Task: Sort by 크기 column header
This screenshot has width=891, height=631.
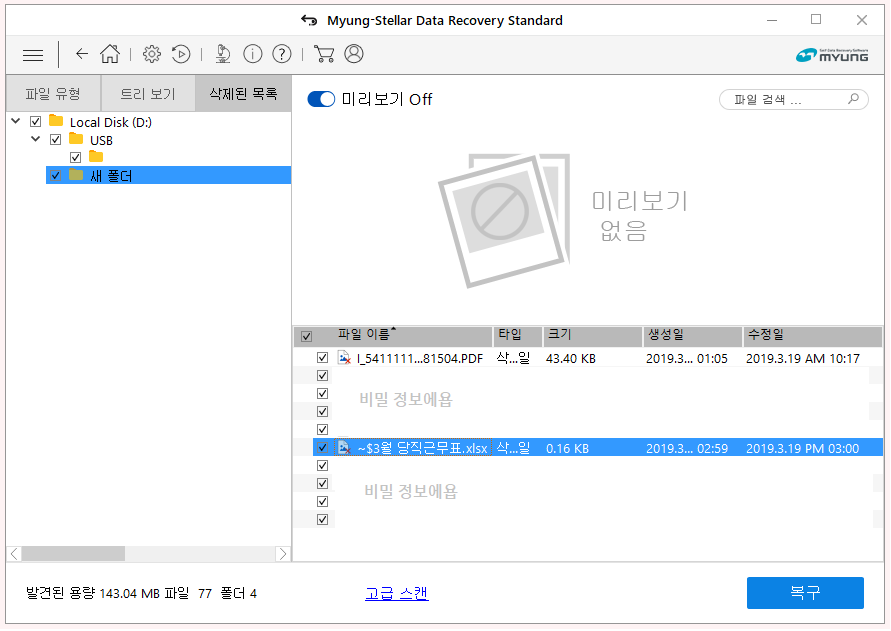Action: coord(593,337)
